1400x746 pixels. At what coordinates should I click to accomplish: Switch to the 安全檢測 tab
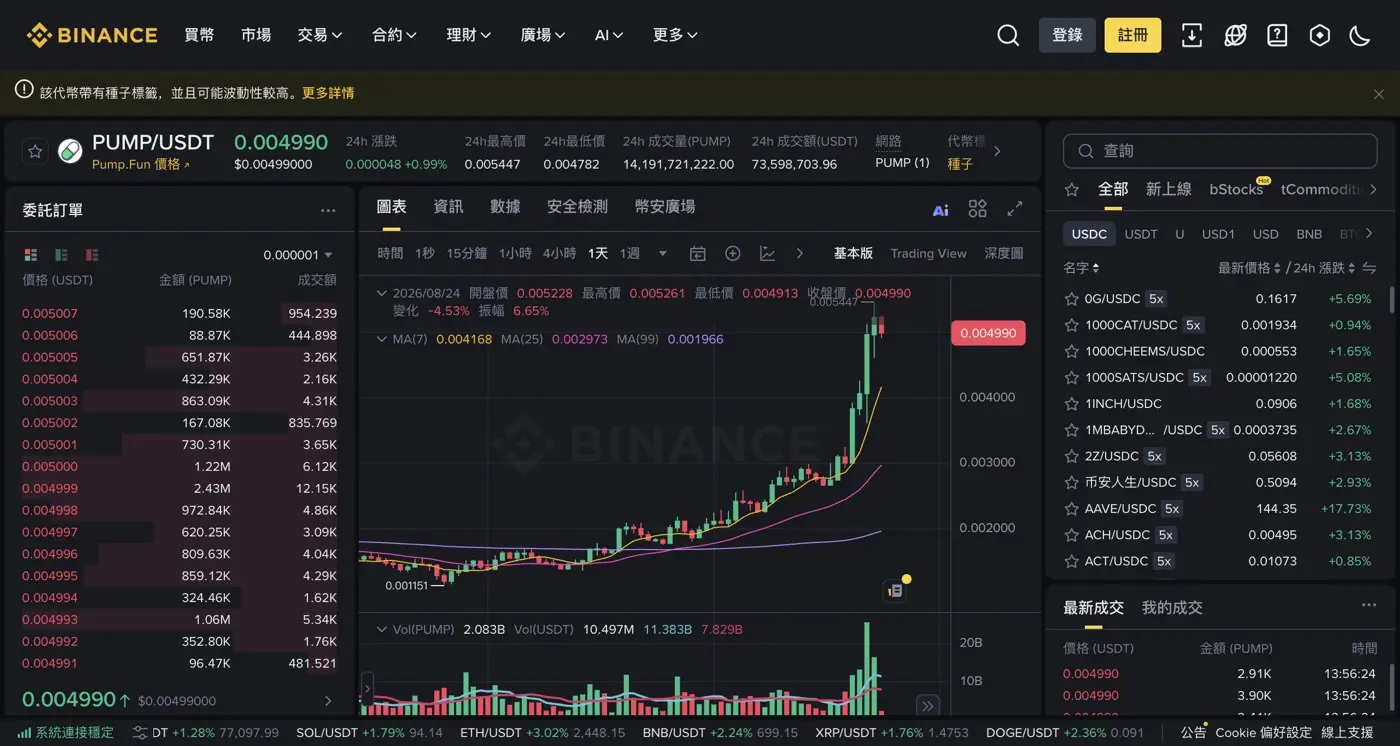coord(577,207)
